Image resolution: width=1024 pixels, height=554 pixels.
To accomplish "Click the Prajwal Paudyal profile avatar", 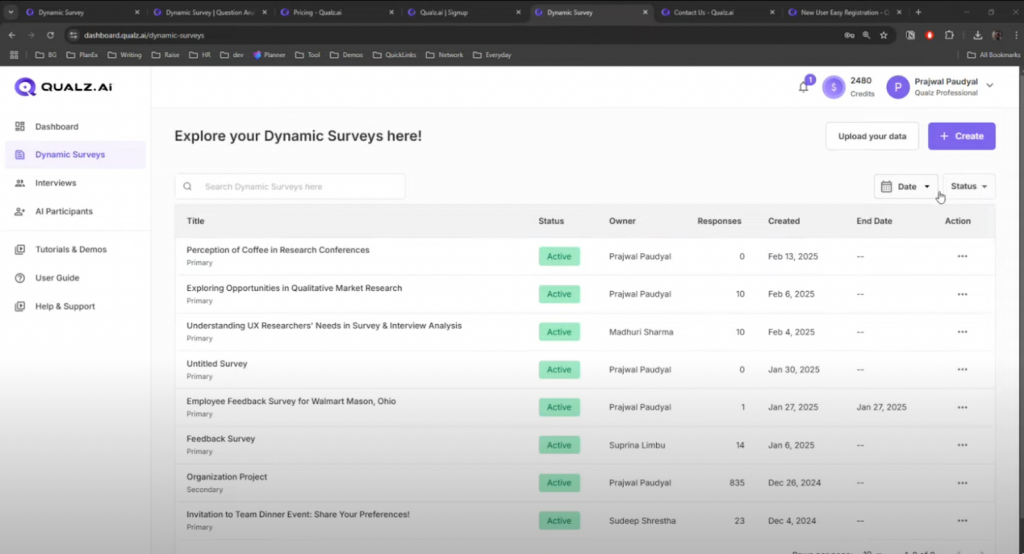I will click(898, 87).
